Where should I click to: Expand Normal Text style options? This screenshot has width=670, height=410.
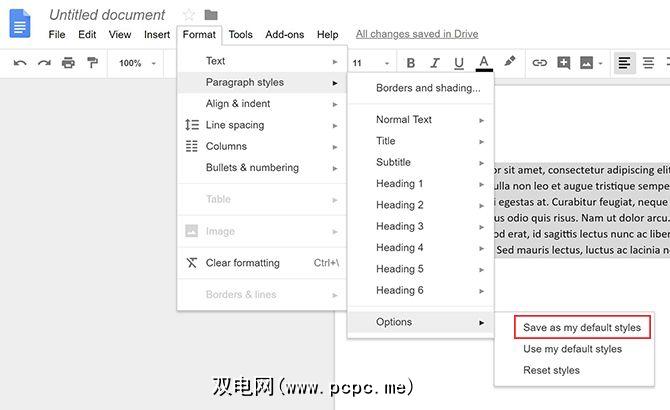click(x=421, y=120)
